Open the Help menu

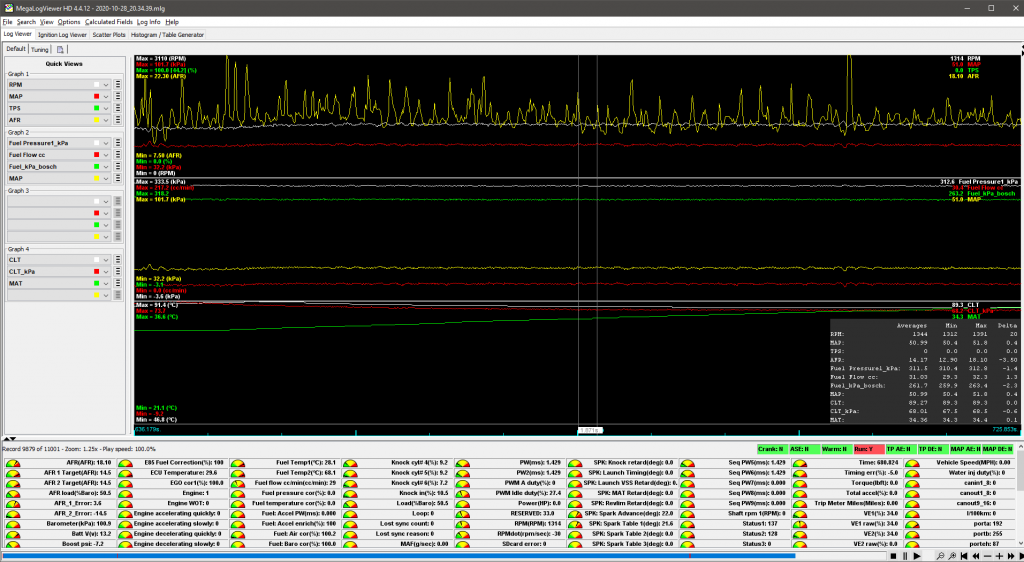click(x=172, y=22)
